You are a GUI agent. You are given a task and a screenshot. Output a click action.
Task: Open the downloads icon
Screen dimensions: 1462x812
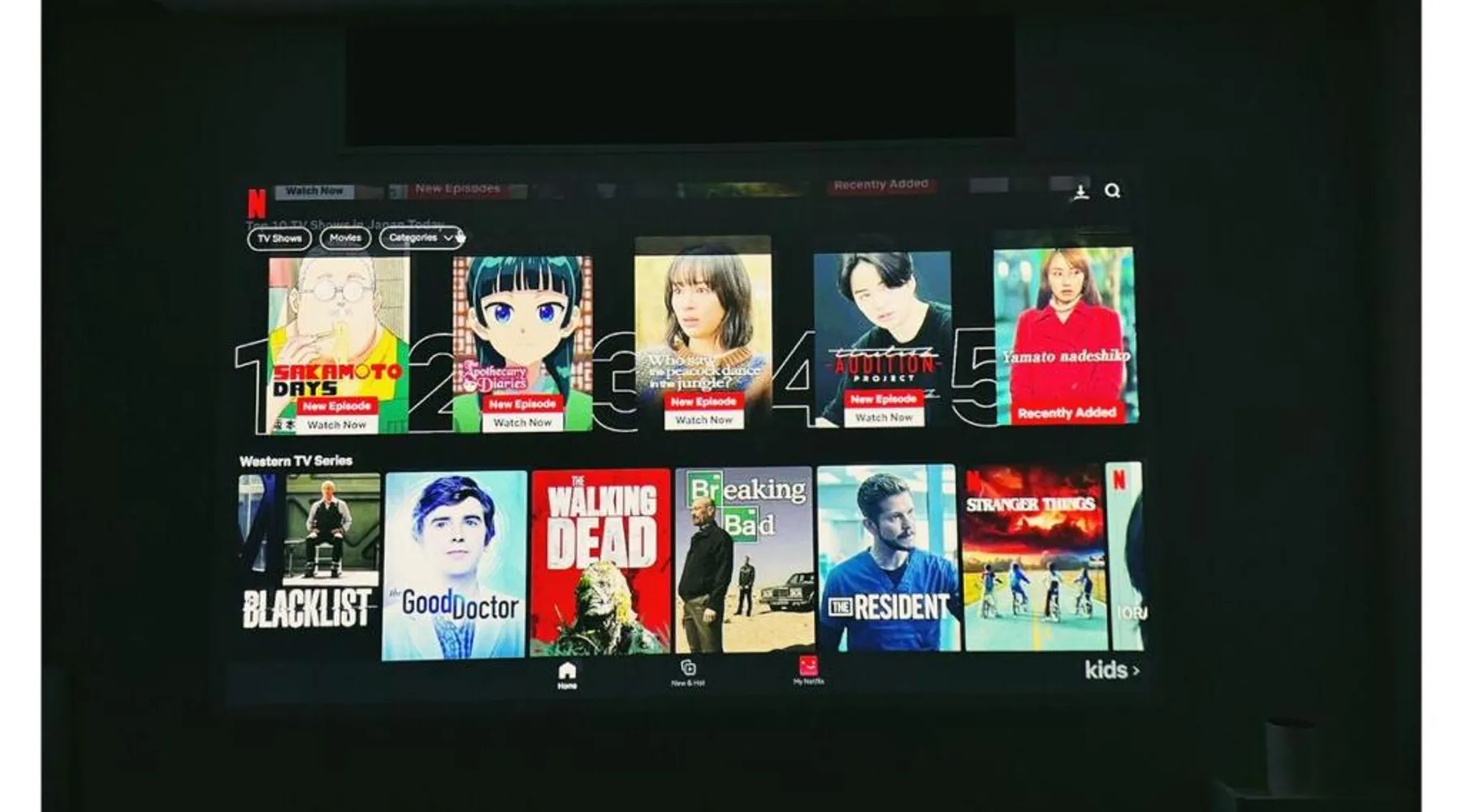coord(1080,192)
